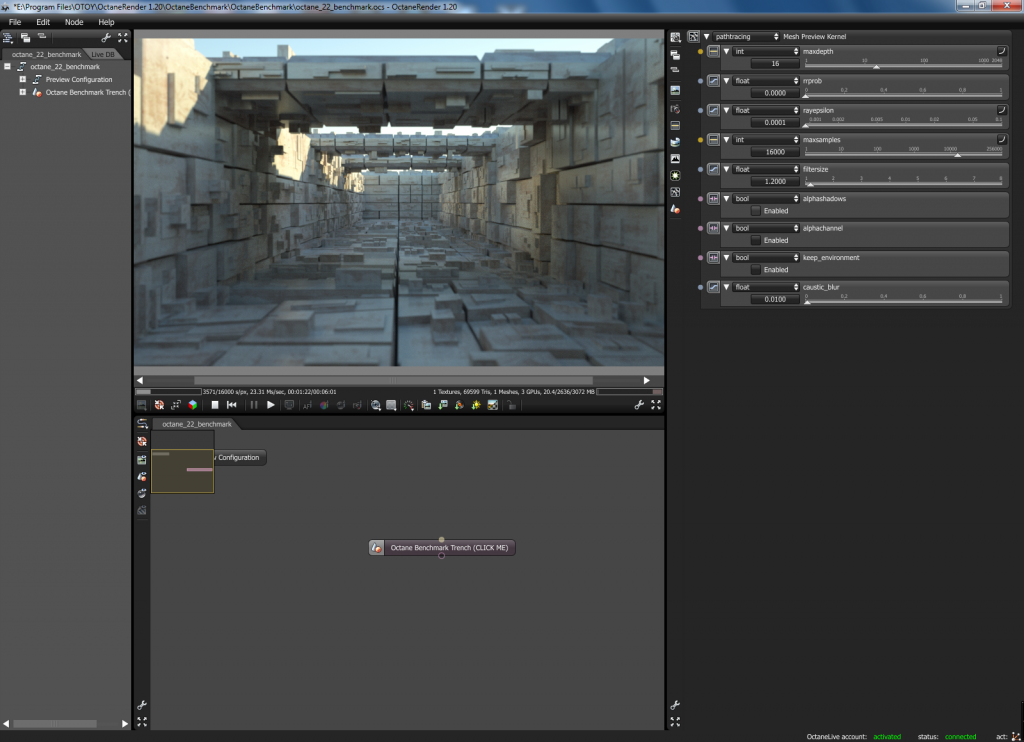Image resolution: width=1024 pixels, height=742 pixels.
Task: Select Preview Configuration in outliner tree
Action: (78, 79)
